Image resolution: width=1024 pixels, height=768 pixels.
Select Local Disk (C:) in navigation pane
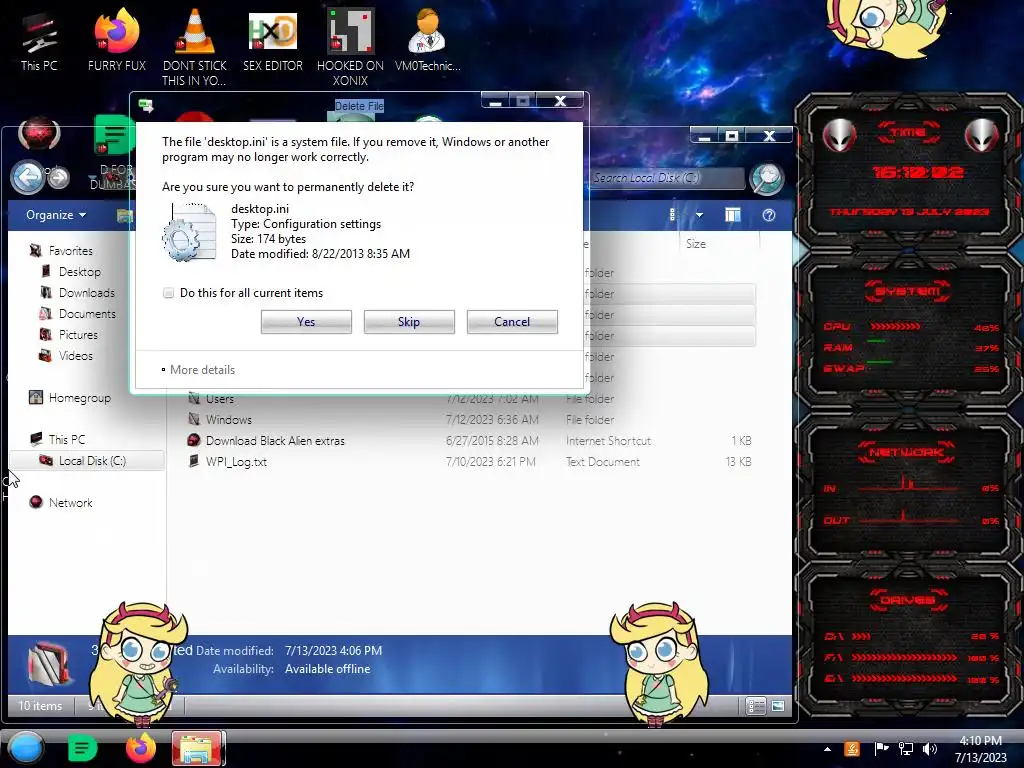pyautogui.click(x=87, y=460)
